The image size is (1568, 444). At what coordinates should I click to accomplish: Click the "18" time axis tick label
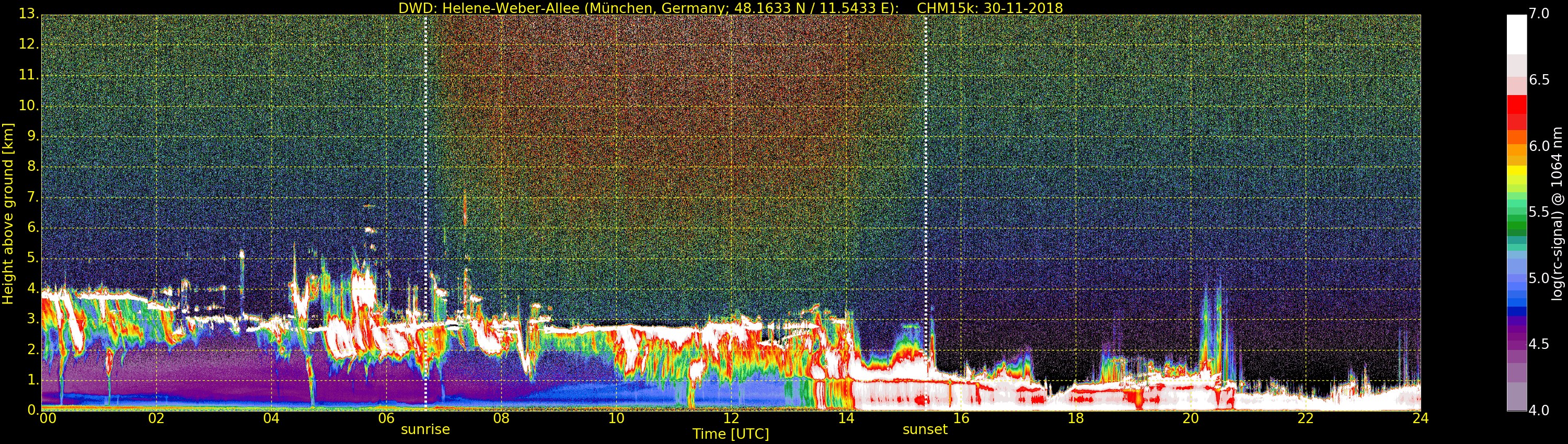(1076, 418)
